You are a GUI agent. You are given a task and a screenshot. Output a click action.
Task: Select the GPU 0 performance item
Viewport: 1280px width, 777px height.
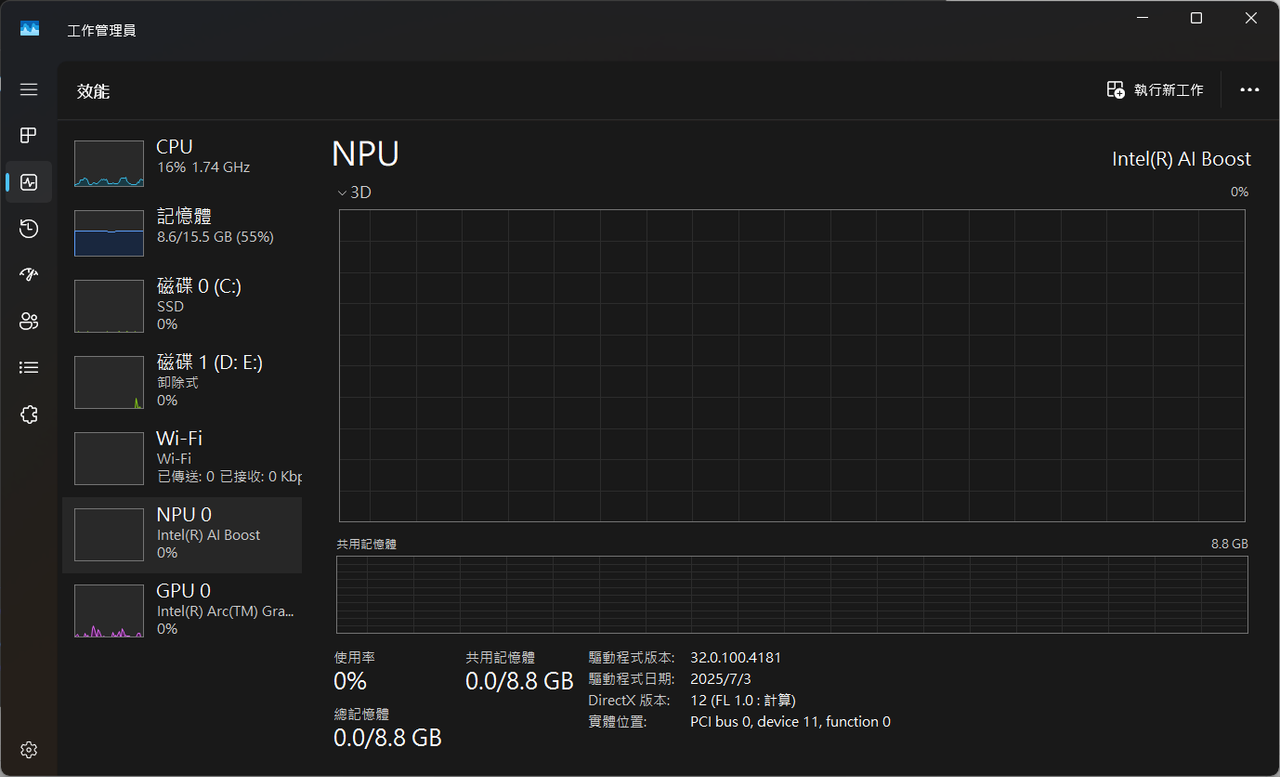pyautogui.click(x=182, y=609)
